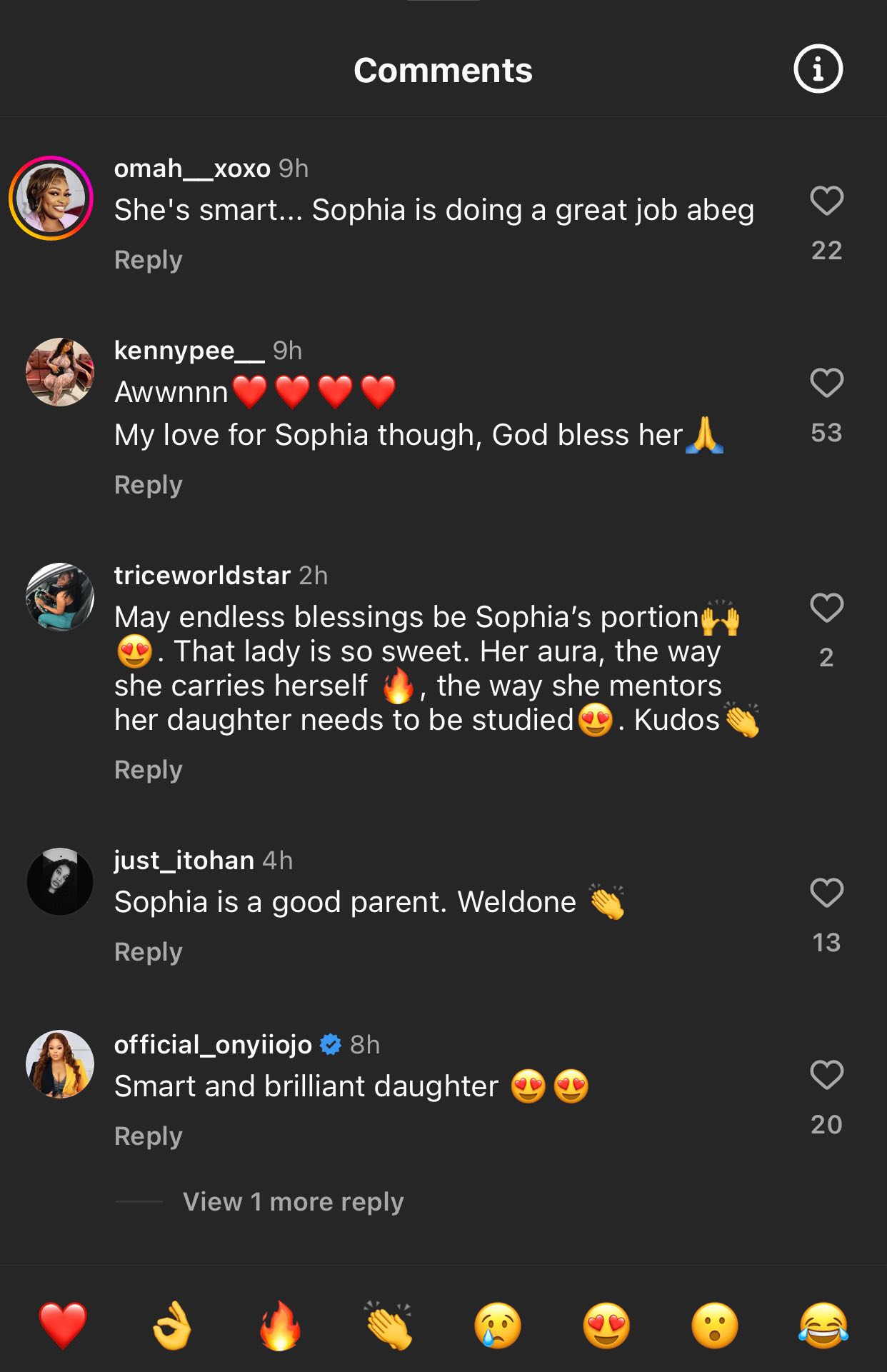Like kennypee__'s comment with heart
Screen dimensions: 887x1372
(827, 383)
